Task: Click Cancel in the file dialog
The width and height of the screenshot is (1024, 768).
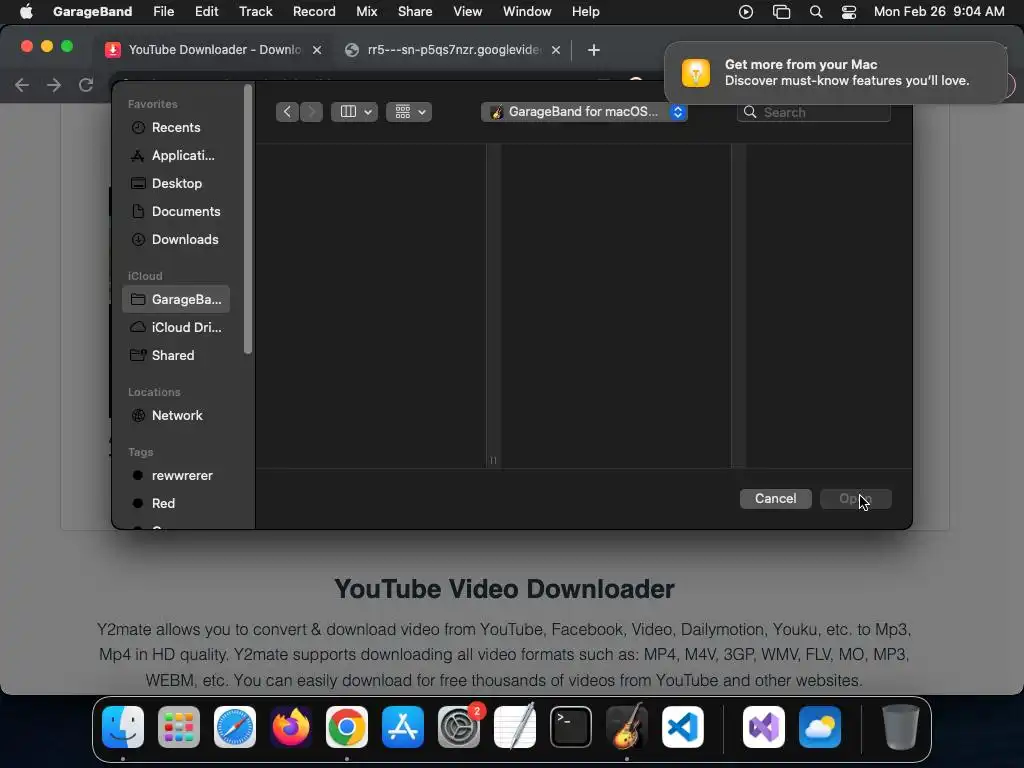Action: point(775,498)
